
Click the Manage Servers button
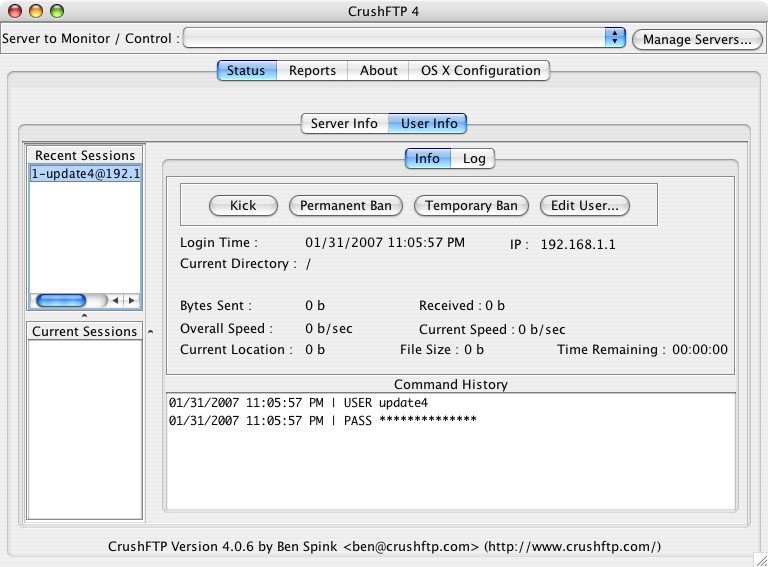pyautogui.click(x=697, y=39)
